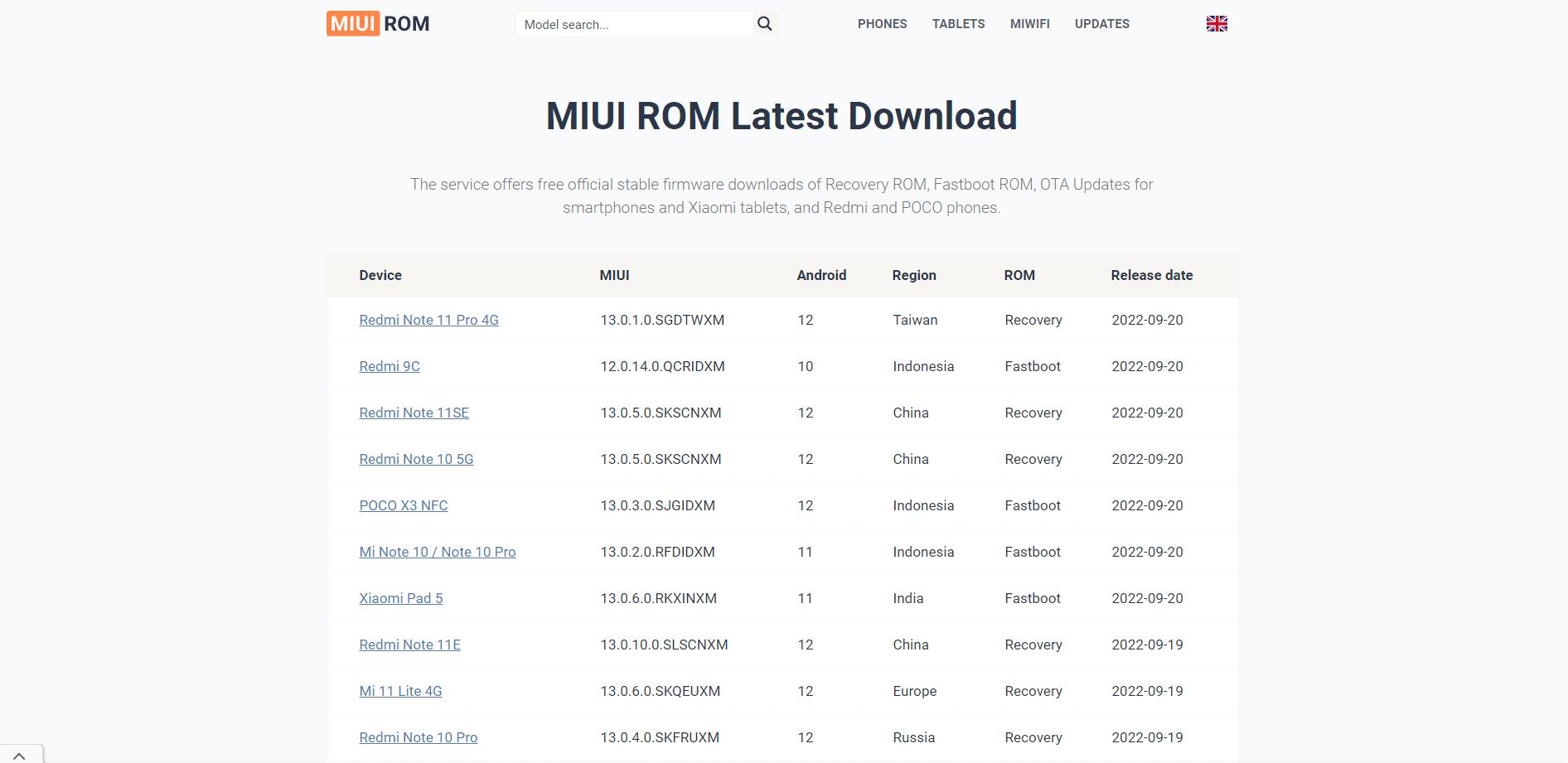
Task: Click Android 10 in the Redmi 9C row
Action: 806,366
